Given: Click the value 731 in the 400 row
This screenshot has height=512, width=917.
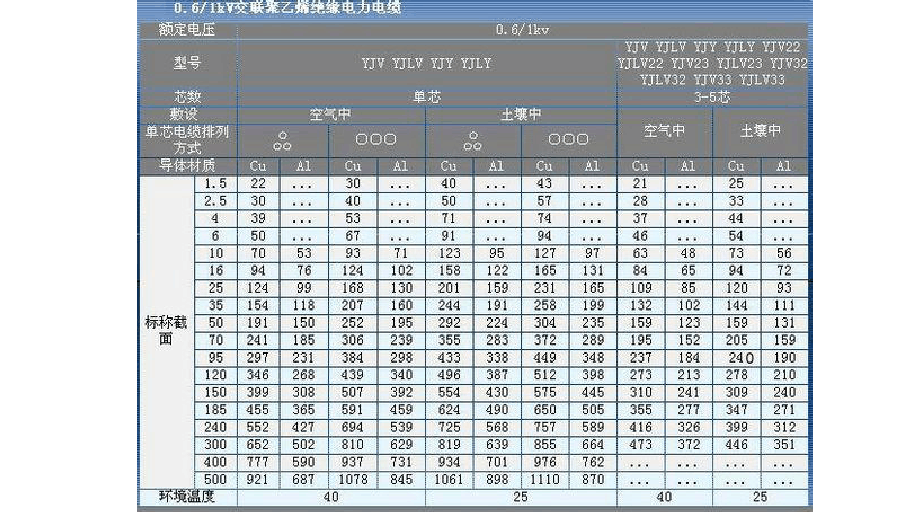Looking at the screenshot, I should (401, 462).
